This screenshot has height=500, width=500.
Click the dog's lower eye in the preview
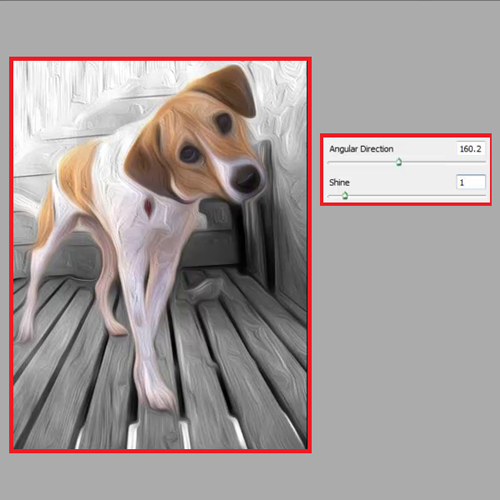click(x=190, y=154)
